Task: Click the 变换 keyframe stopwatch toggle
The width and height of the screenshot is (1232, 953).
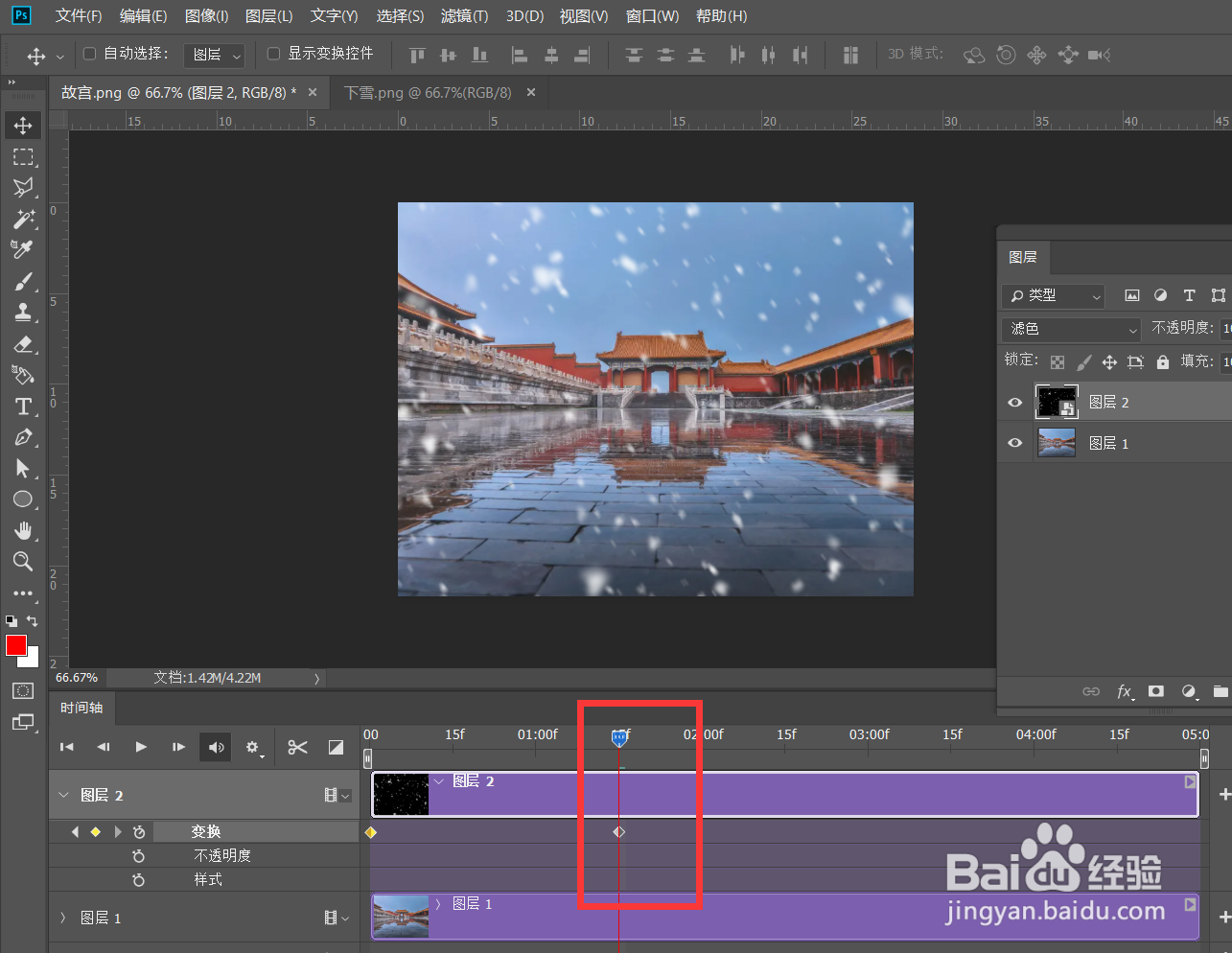Action: 139,831
